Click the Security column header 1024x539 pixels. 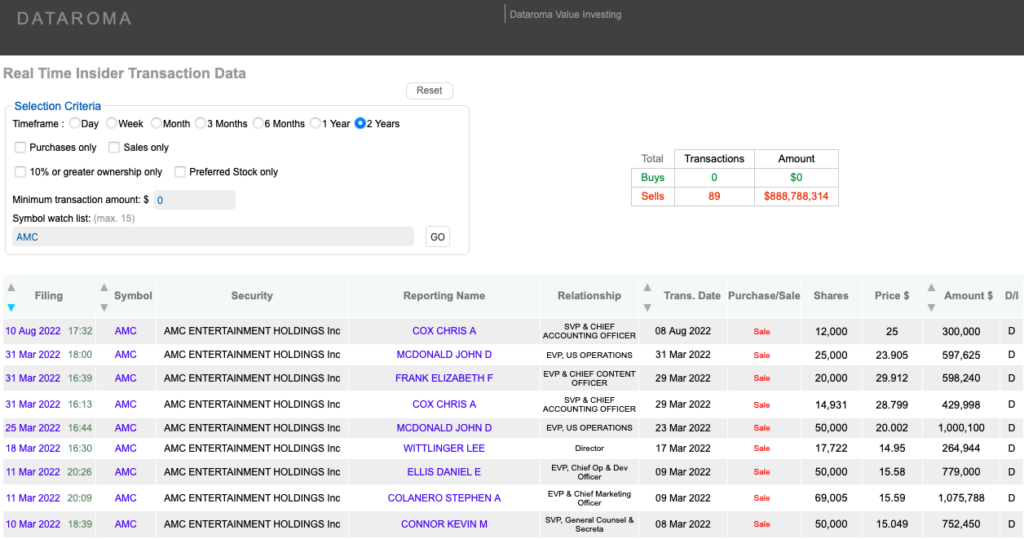click(252, 295)
